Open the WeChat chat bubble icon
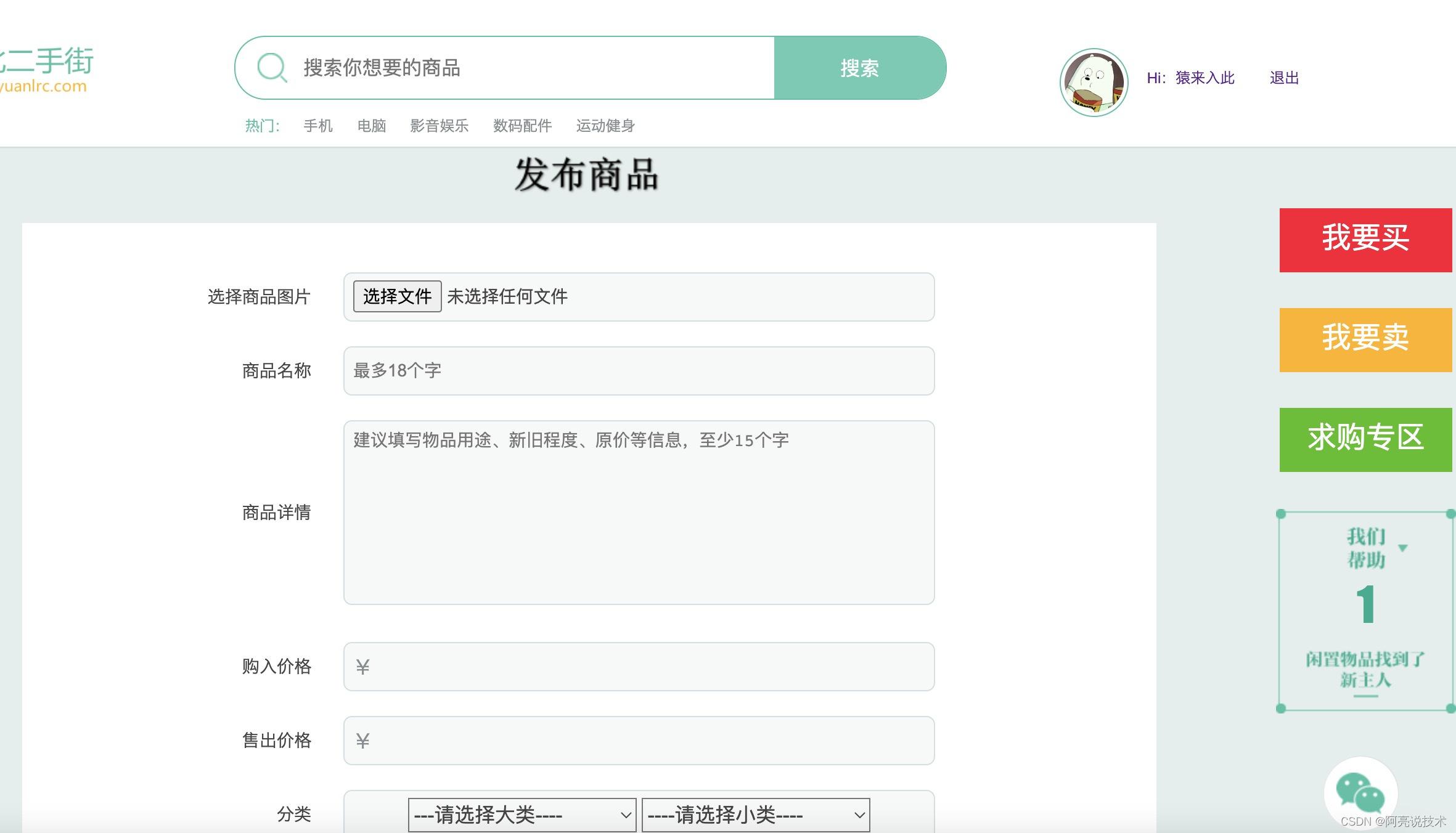 (x=1360, y=792)
